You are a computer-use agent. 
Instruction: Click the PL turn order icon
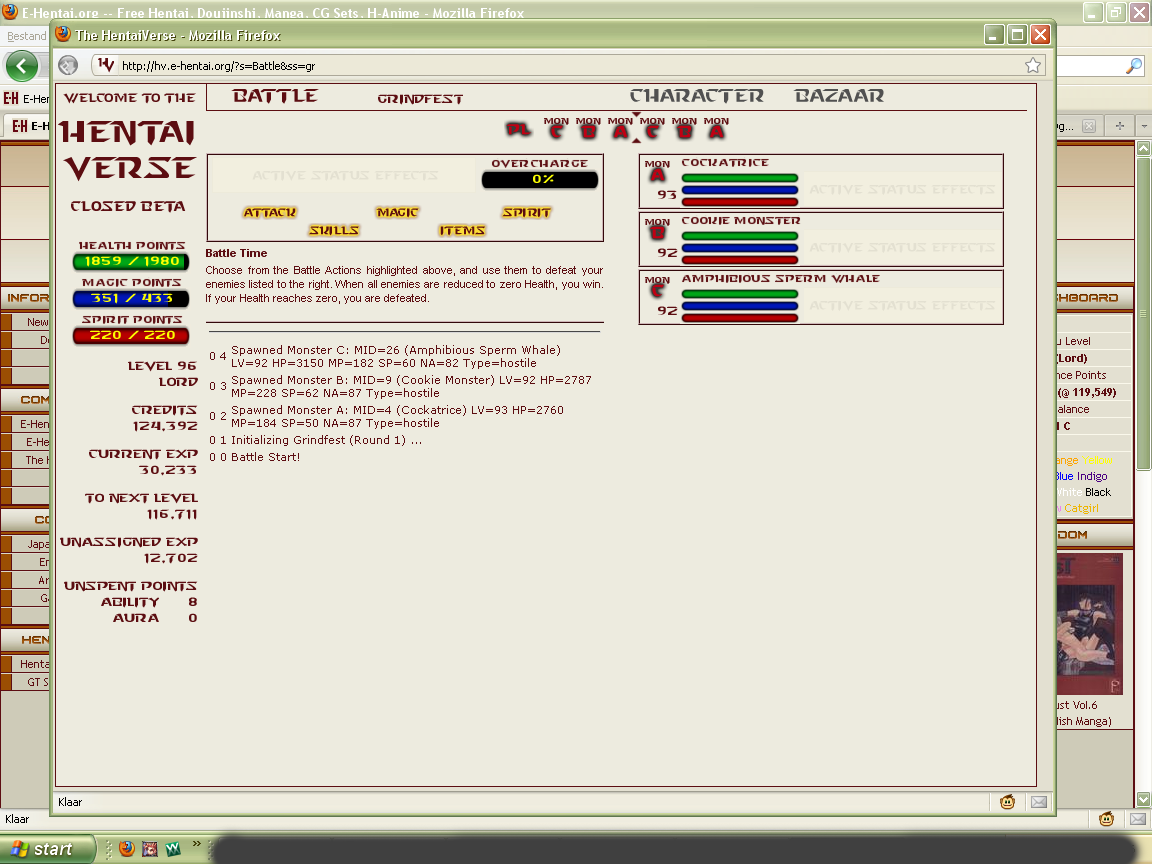click(518, 130)
